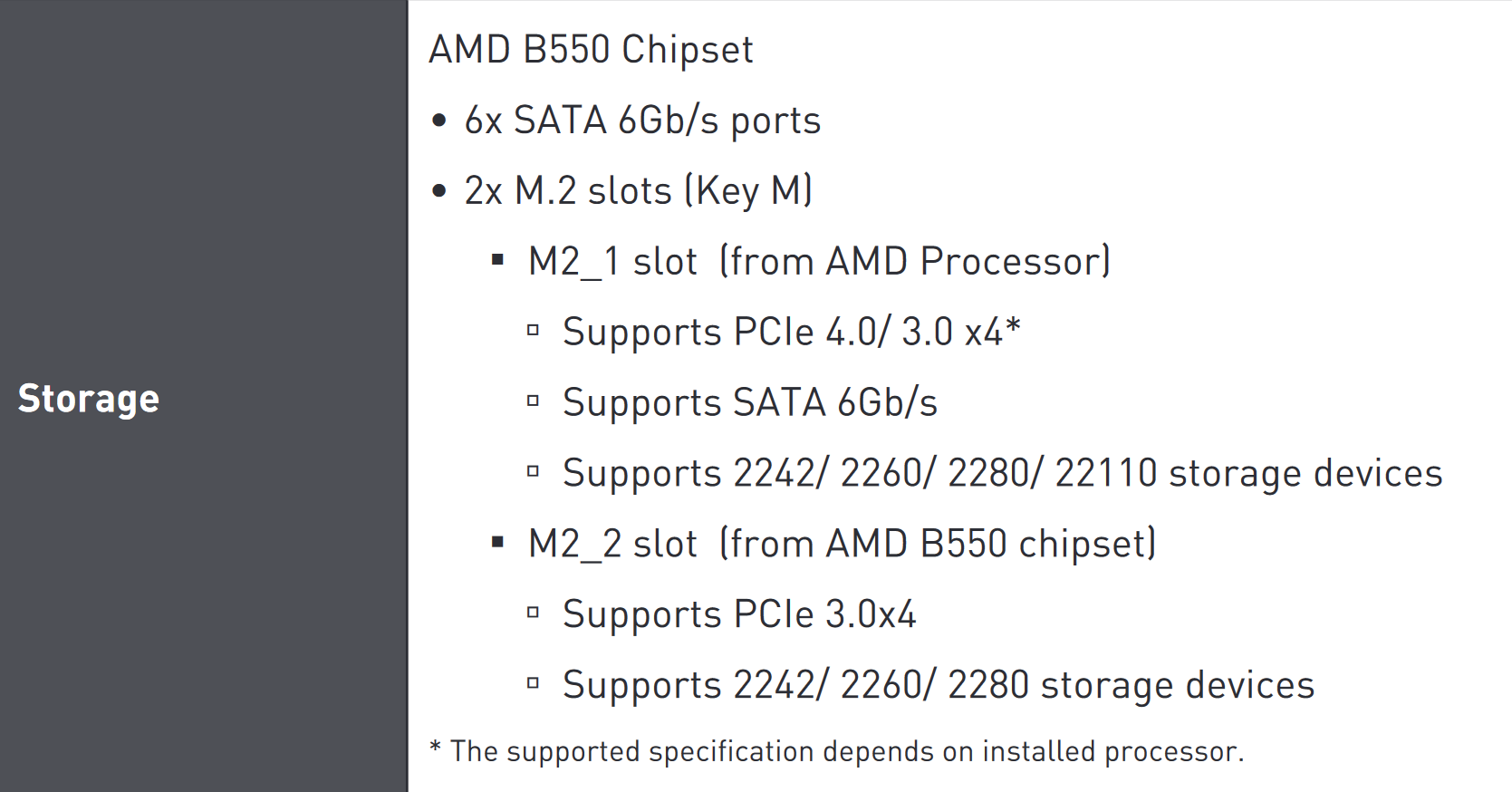This screenshot has width=1512, height=792.
Task: Click the Supports 2242/ 2260/ 2280 storage devices line
Action: 938,686
